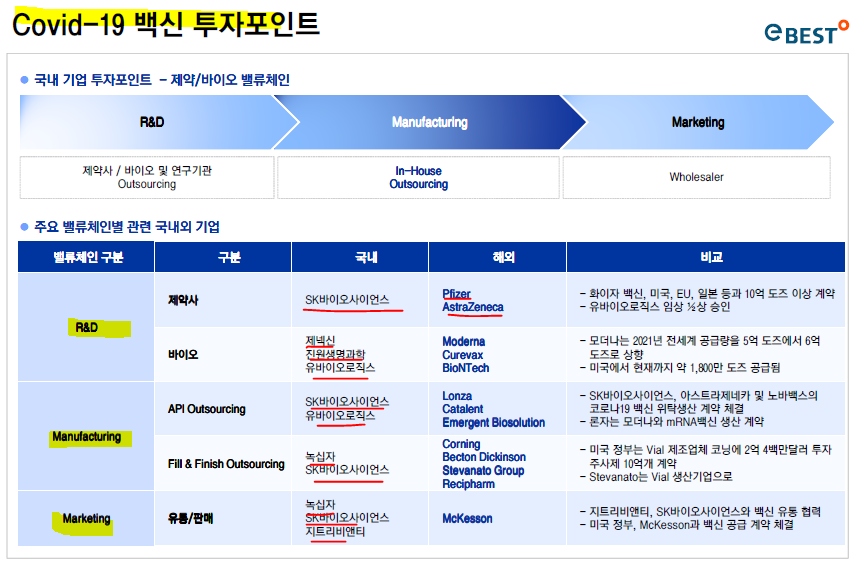Select the 'In-House Outsourcing' box
This screenshot has width=857, height=563.
click(418, 177)
